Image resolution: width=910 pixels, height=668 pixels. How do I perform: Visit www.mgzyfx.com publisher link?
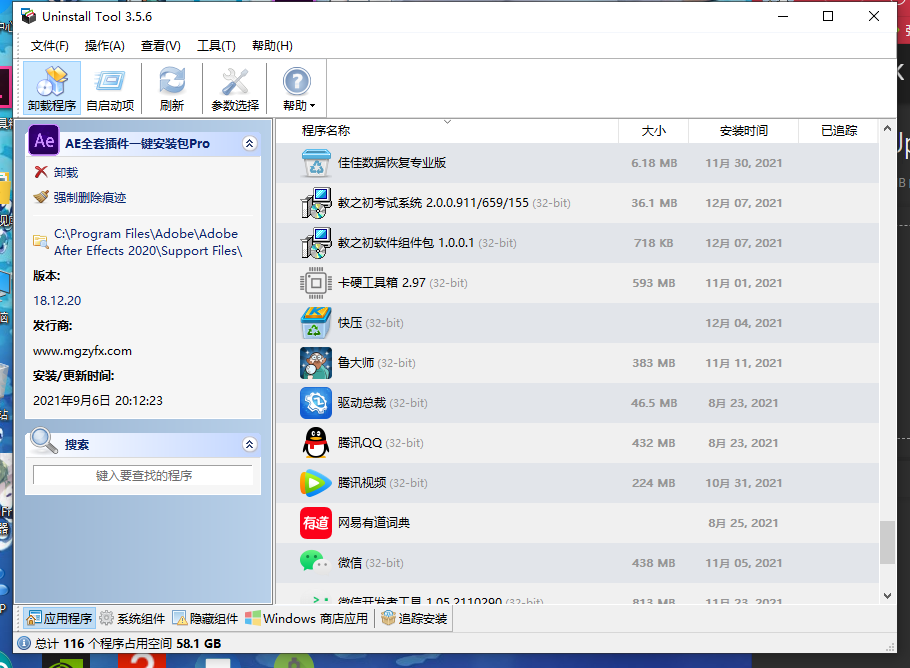click(82, 351)
